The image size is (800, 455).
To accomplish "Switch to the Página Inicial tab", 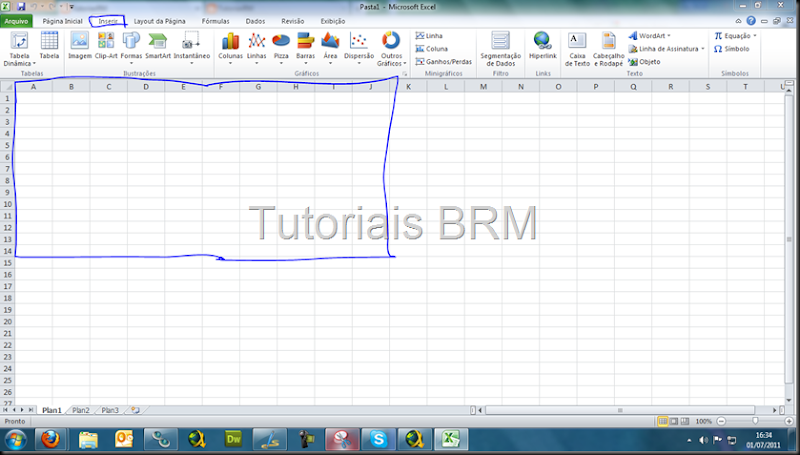I will 62,21.
